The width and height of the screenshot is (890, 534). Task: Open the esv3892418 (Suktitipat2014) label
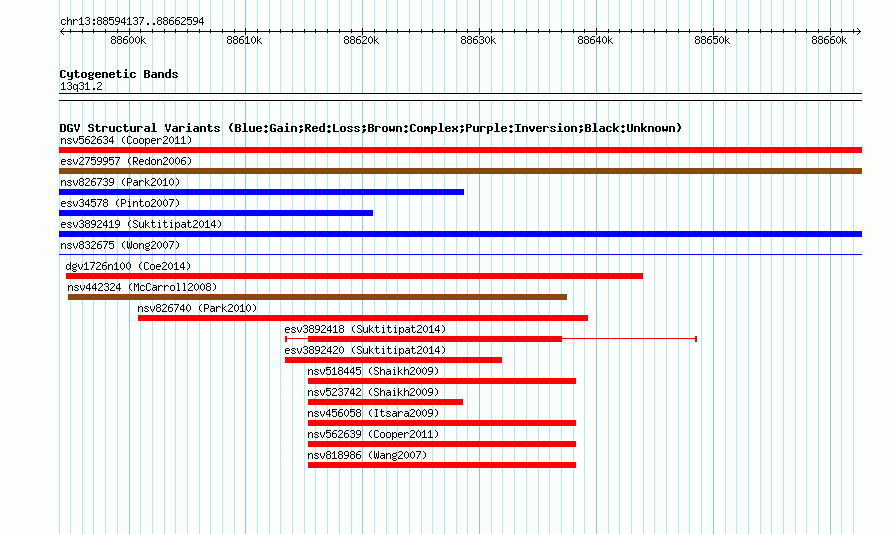coord(365,329)
